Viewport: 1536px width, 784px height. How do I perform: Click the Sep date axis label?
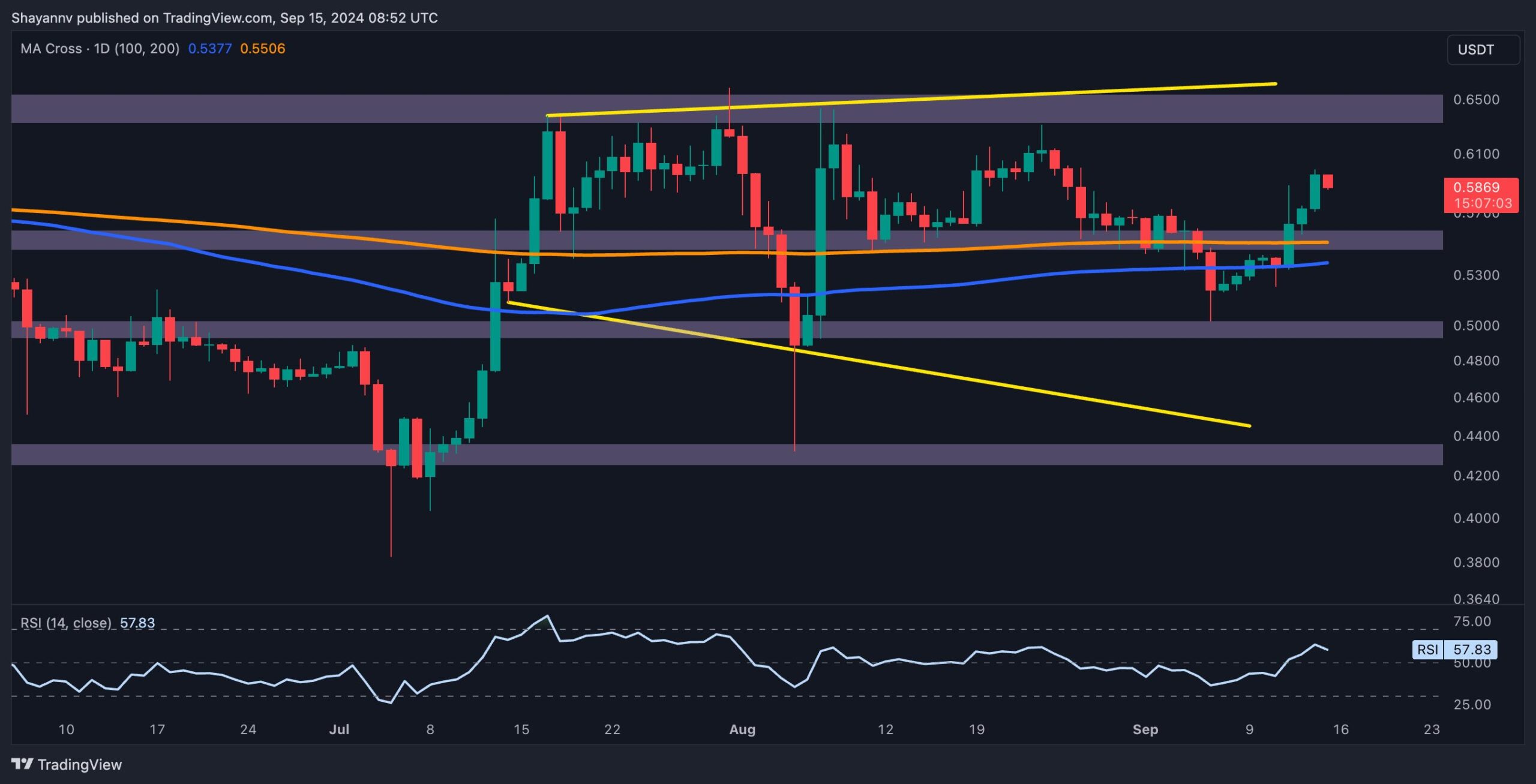[1145, 729]
